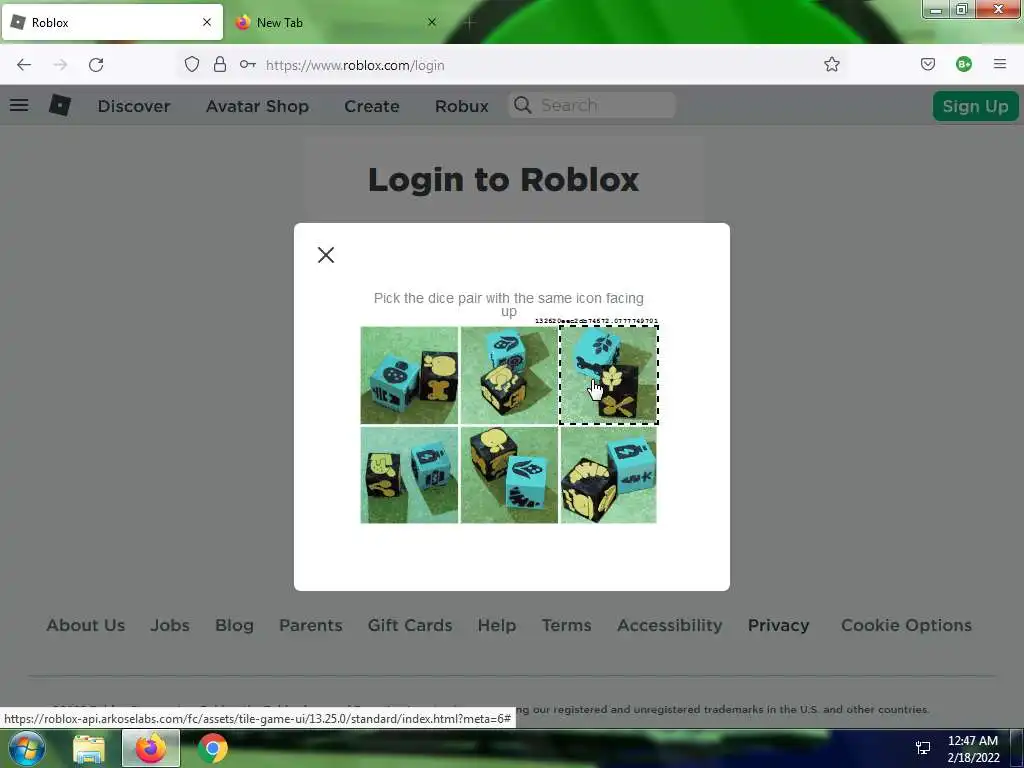The height and width of the screenshot is (768, 1024).
Task: Open saved logins key icon in address bar
Action: [x=248, y=65]
